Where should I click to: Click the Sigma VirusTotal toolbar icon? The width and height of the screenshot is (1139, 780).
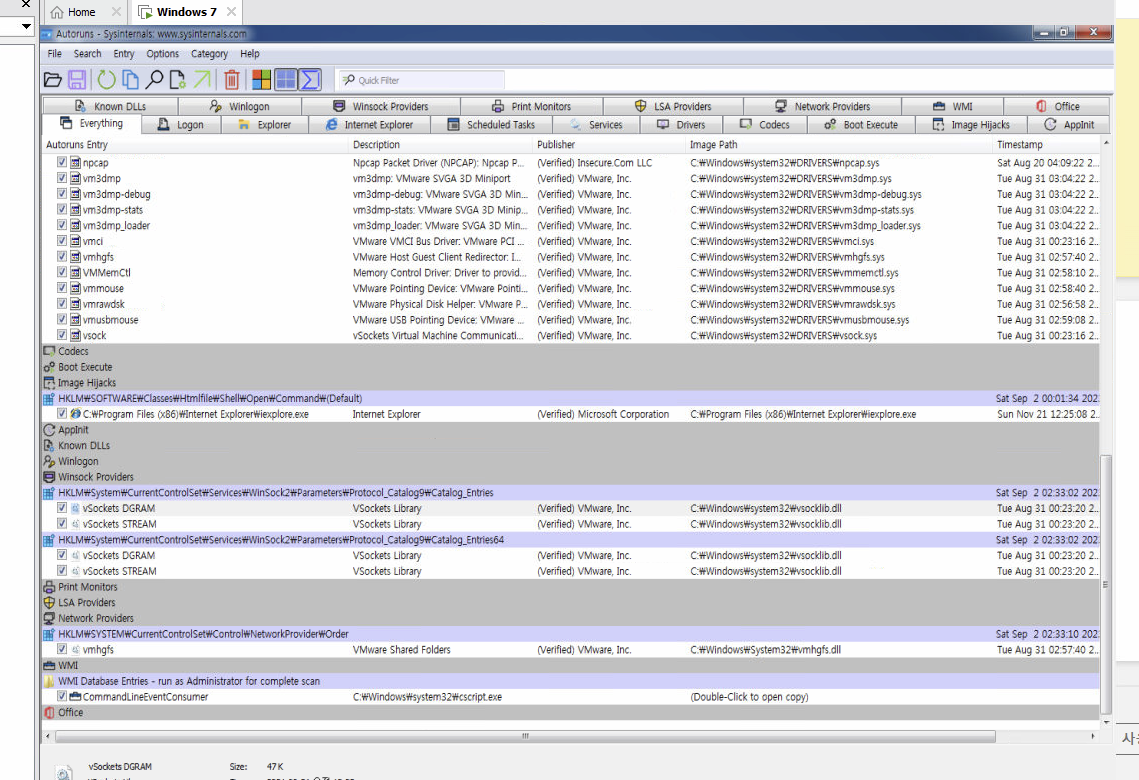click(x=311, y=80)
